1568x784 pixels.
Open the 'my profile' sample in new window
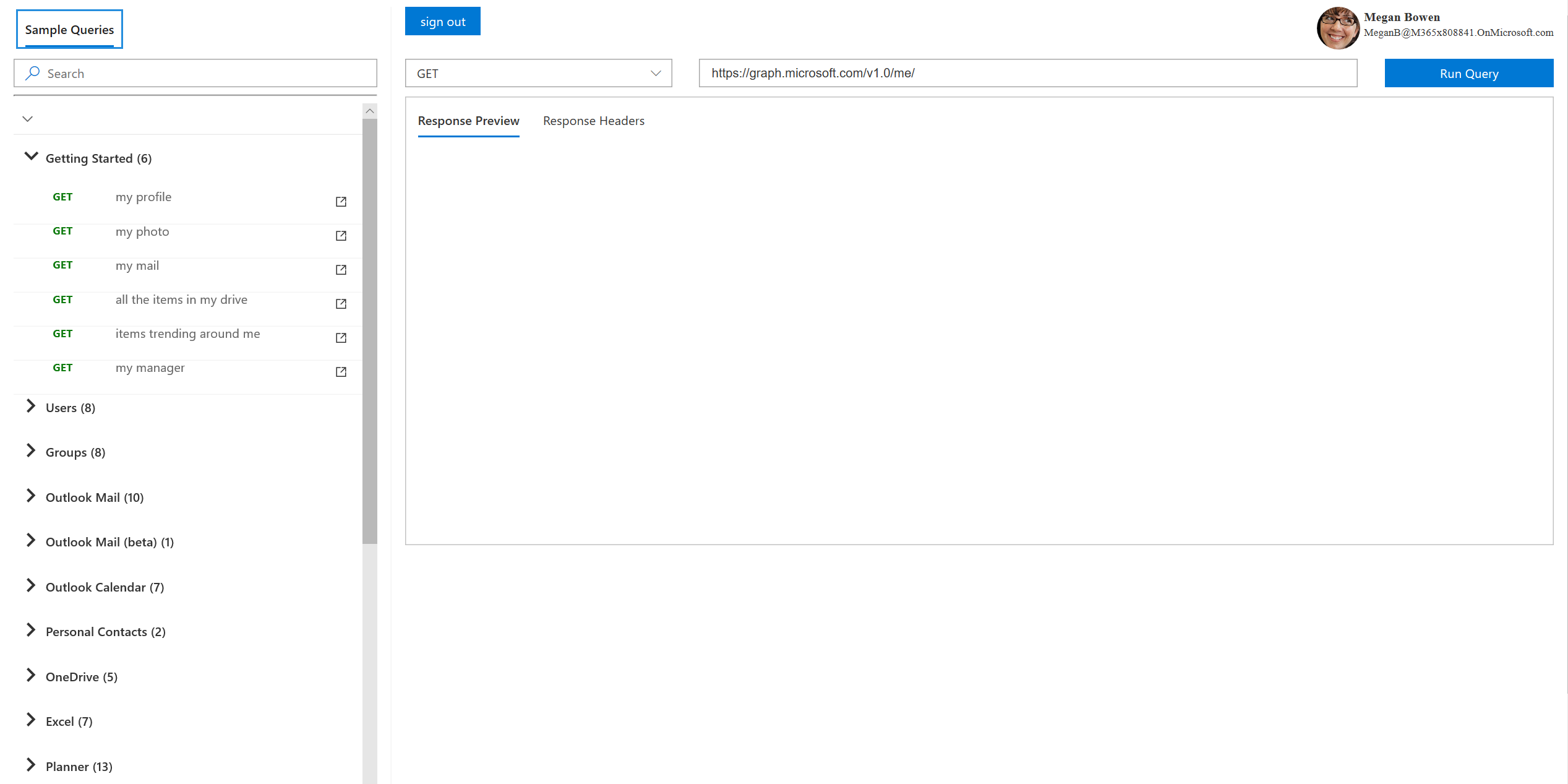341,201
